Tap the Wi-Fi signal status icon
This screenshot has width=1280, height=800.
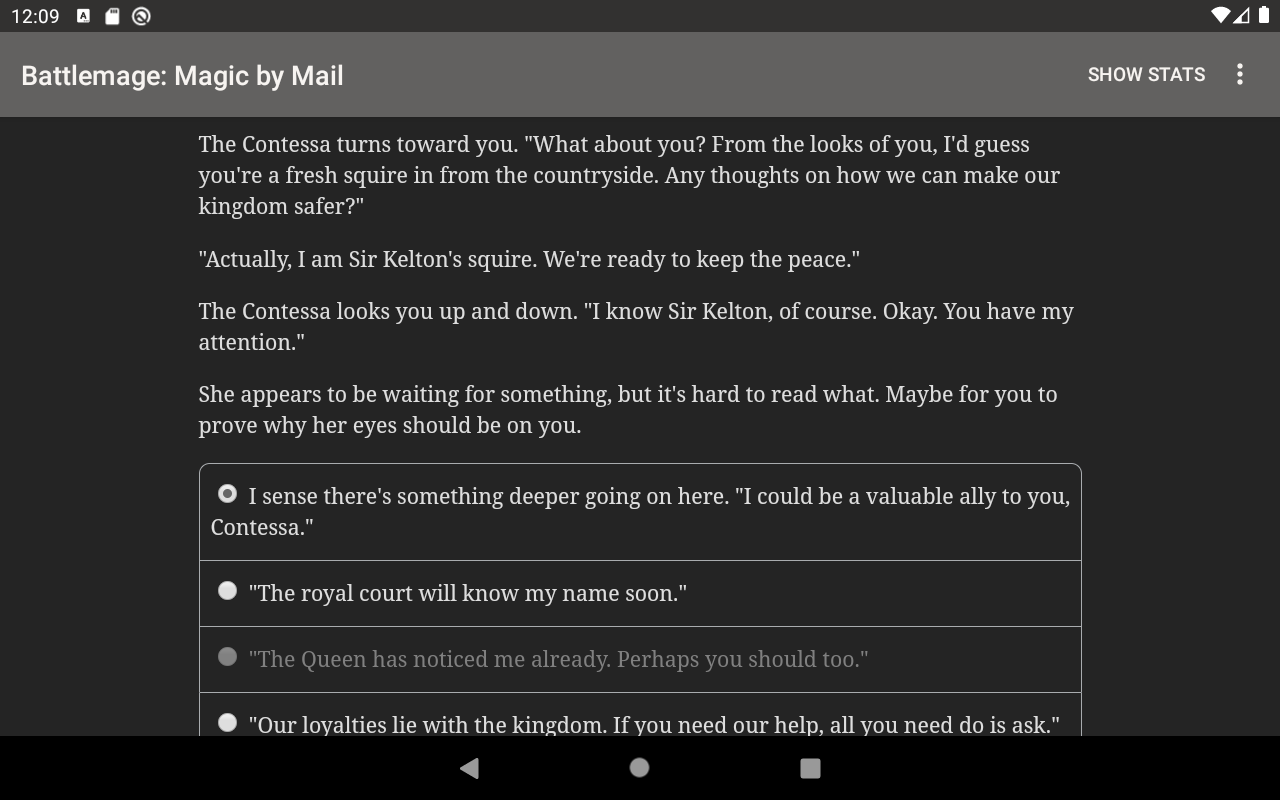click(1220, 16)
